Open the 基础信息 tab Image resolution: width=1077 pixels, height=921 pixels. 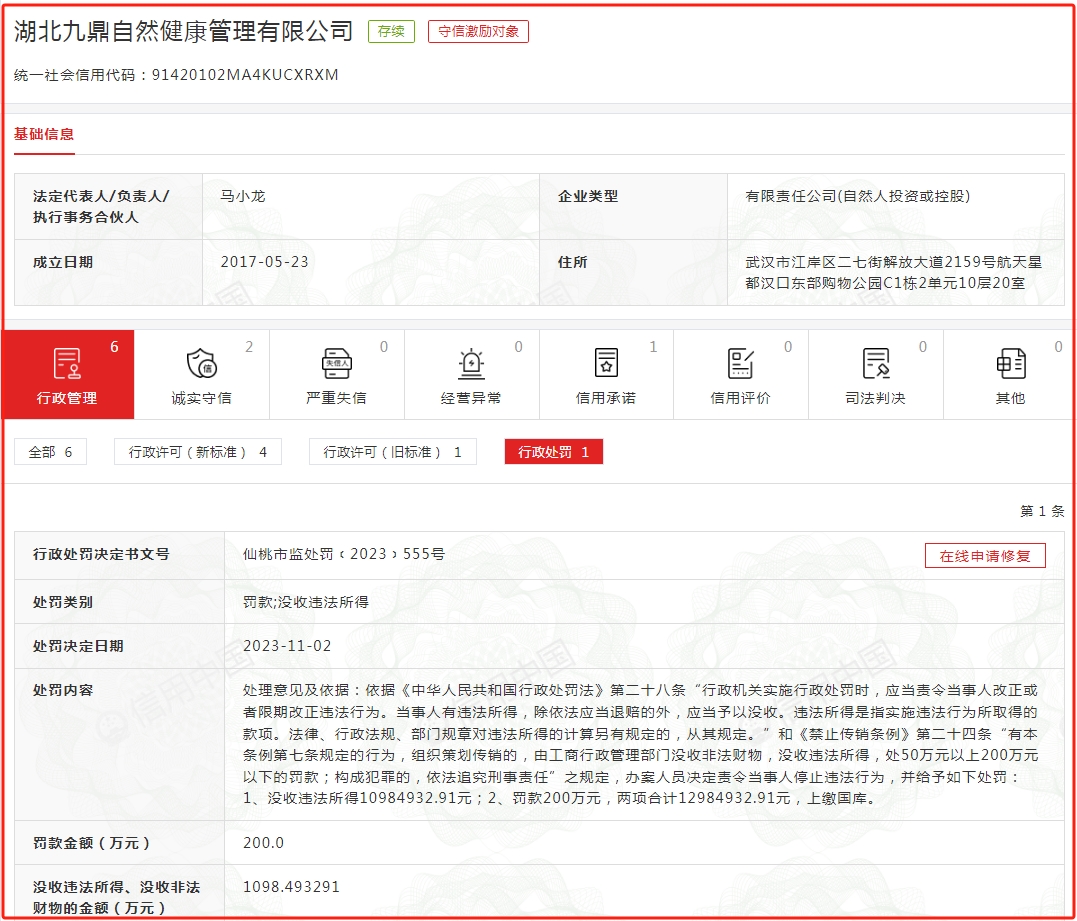coord(44,135)
